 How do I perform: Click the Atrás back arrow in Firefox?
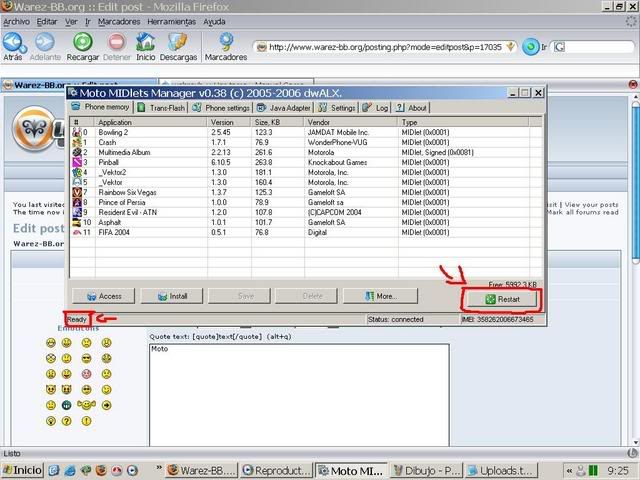pos(14,42)
